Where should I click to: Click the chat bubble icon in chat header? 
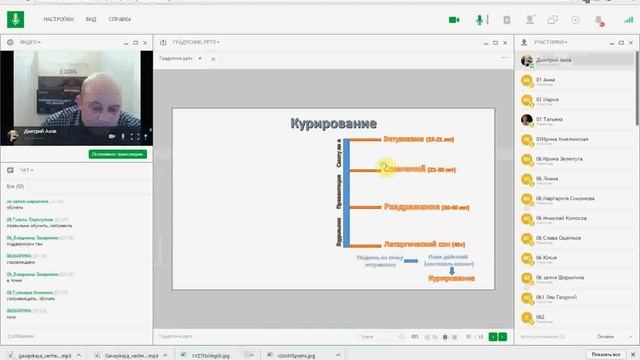click(10, 170)
